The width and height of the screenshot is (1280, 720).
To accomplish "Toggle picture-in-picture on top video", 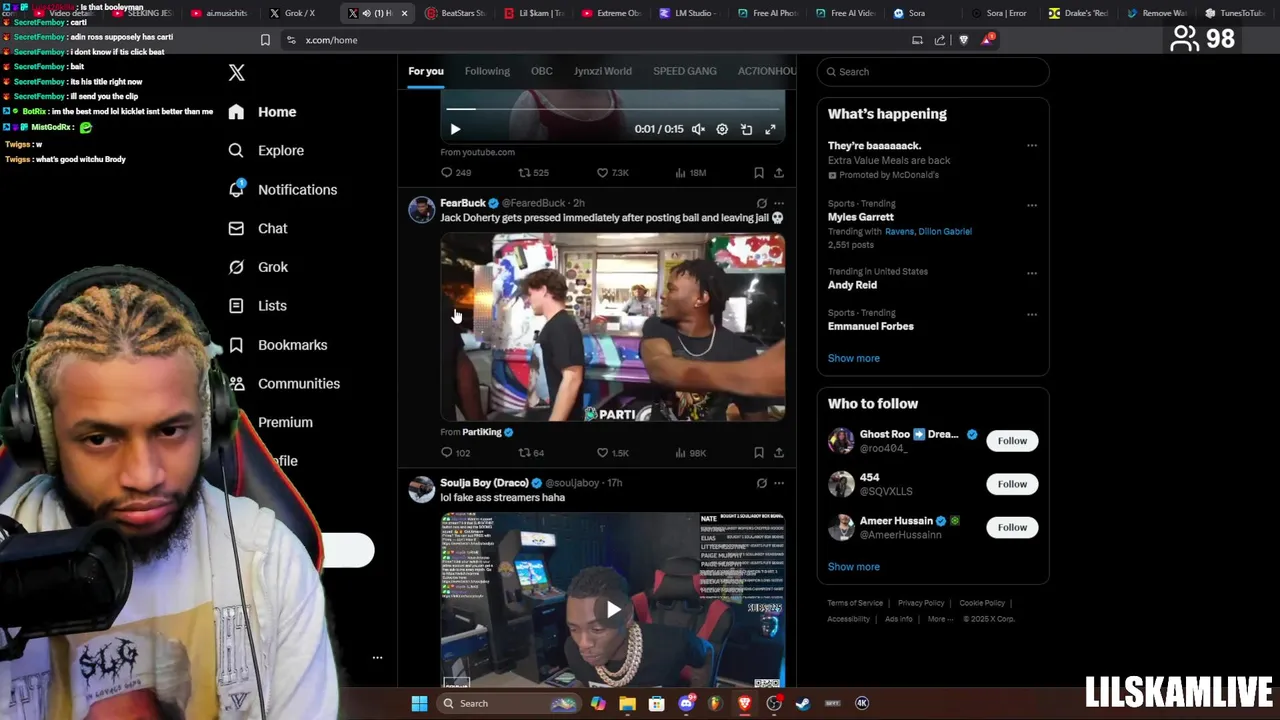I will [746, 129].
